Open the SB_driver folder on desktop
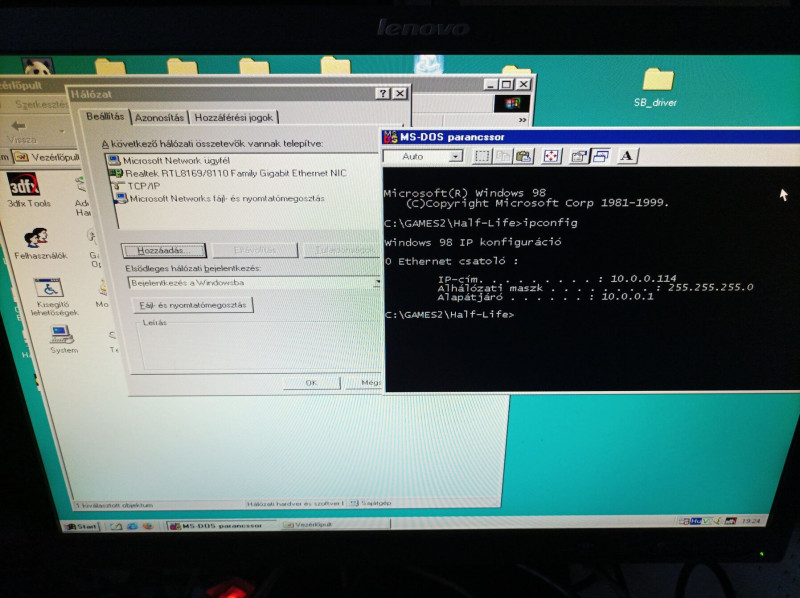Viewport: 800px width, 598px height. click(657, 88)
